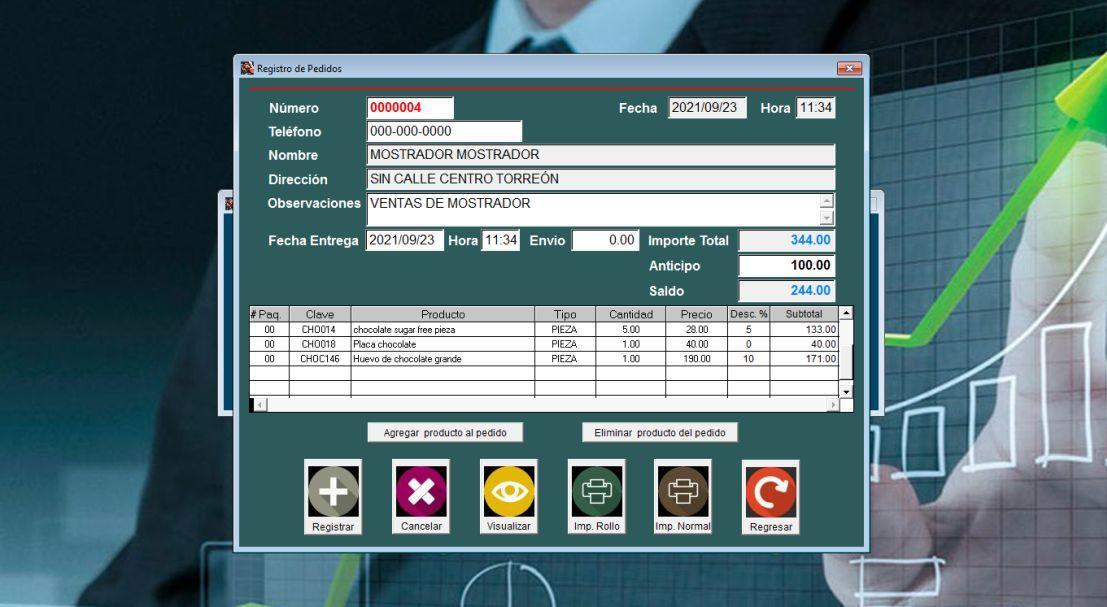The height and width of the screenshot is (607, 1107).
Task: Click product table scroll up arrow
Action: tap(846, 312)
